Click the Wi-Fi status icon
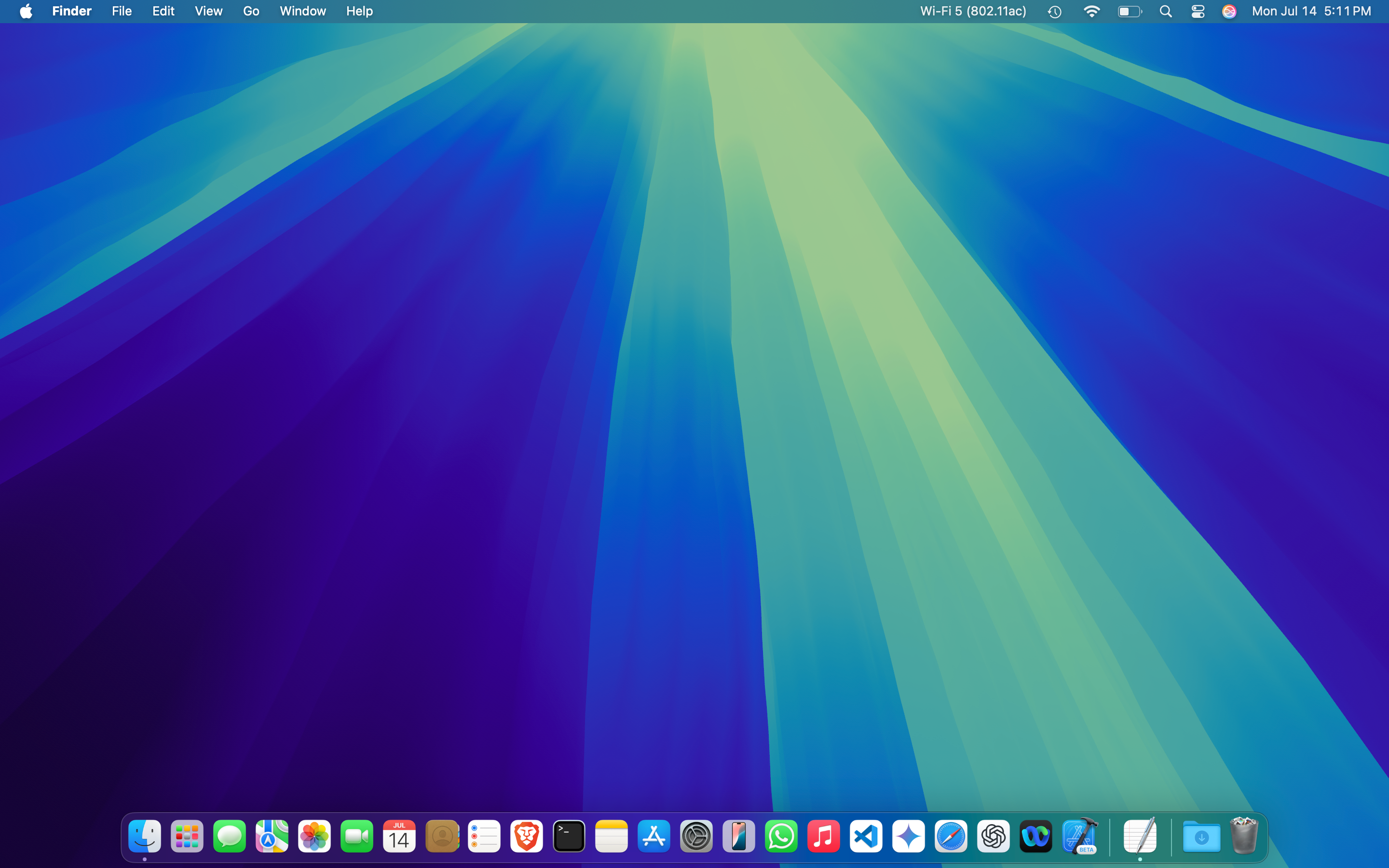This screenshot has height=868, width=1389. coord(1091,12)
